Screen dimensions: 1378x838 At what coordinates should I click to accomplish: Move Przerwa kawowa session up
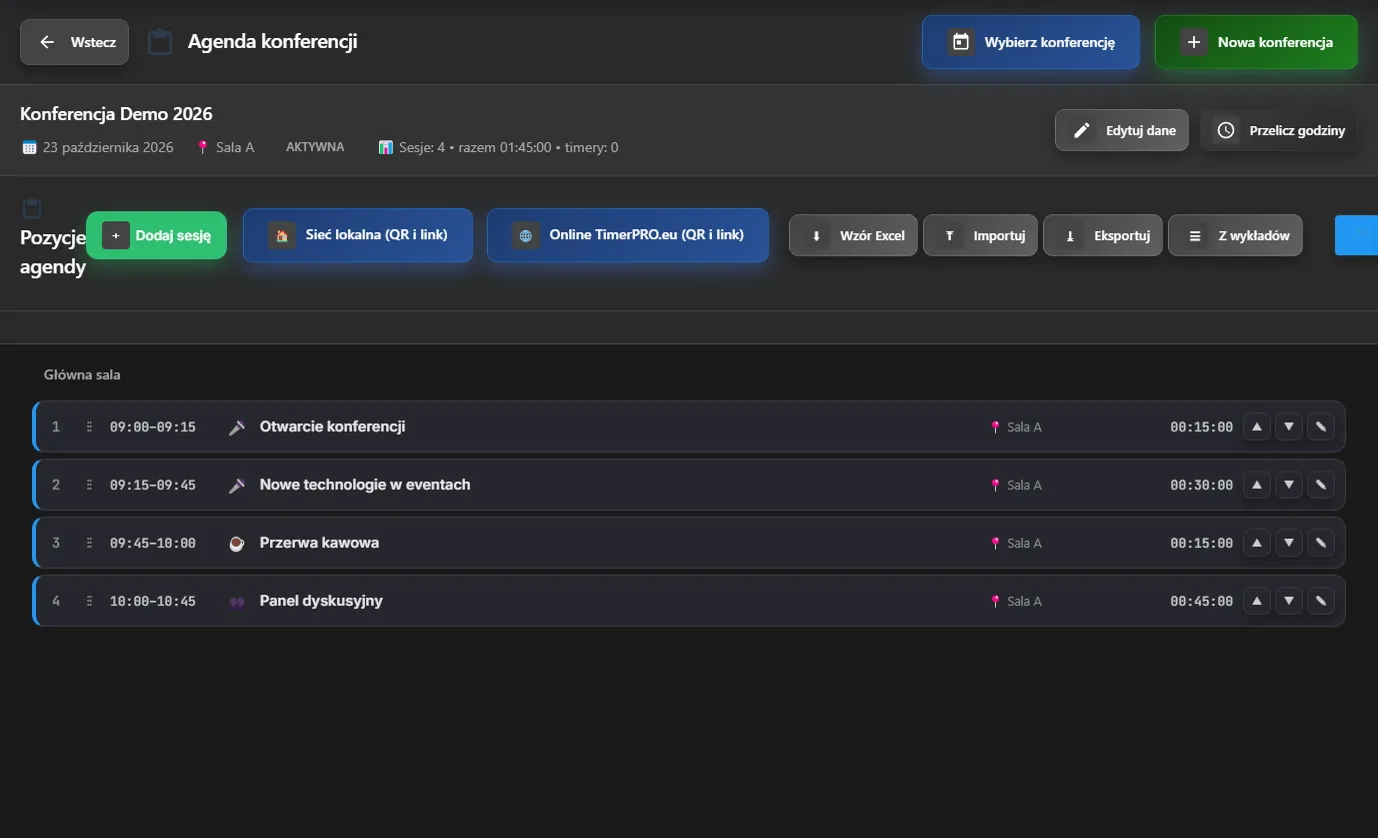pyautogui.click(x=1257, y=543)
